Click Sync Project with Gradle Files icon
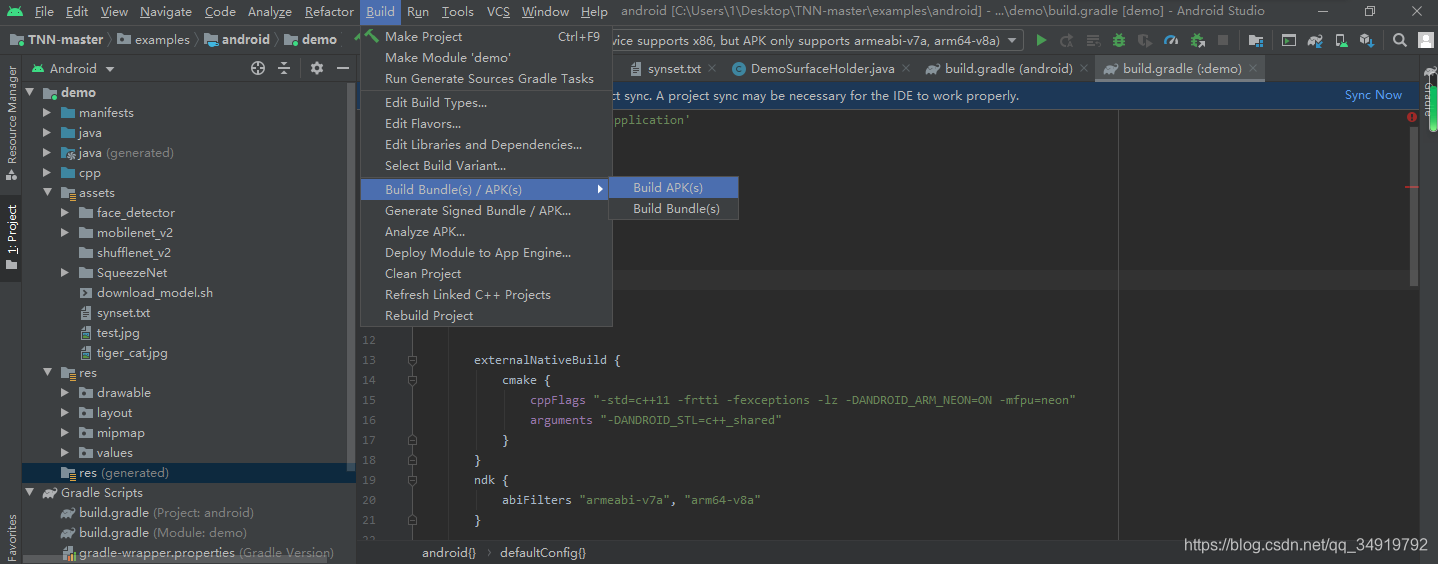The height and width of the screenshot is (564, 1438). click(x=1315, y=40)
